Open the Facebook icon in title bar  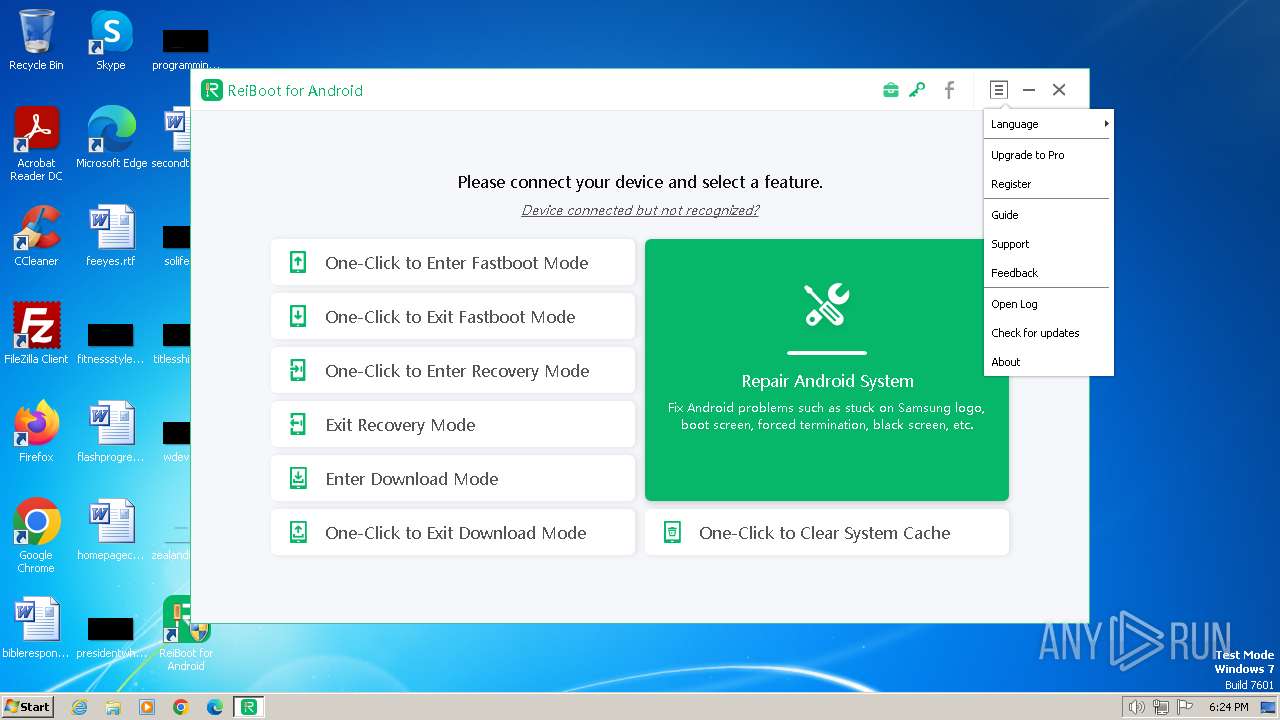(x=949, y=90)
